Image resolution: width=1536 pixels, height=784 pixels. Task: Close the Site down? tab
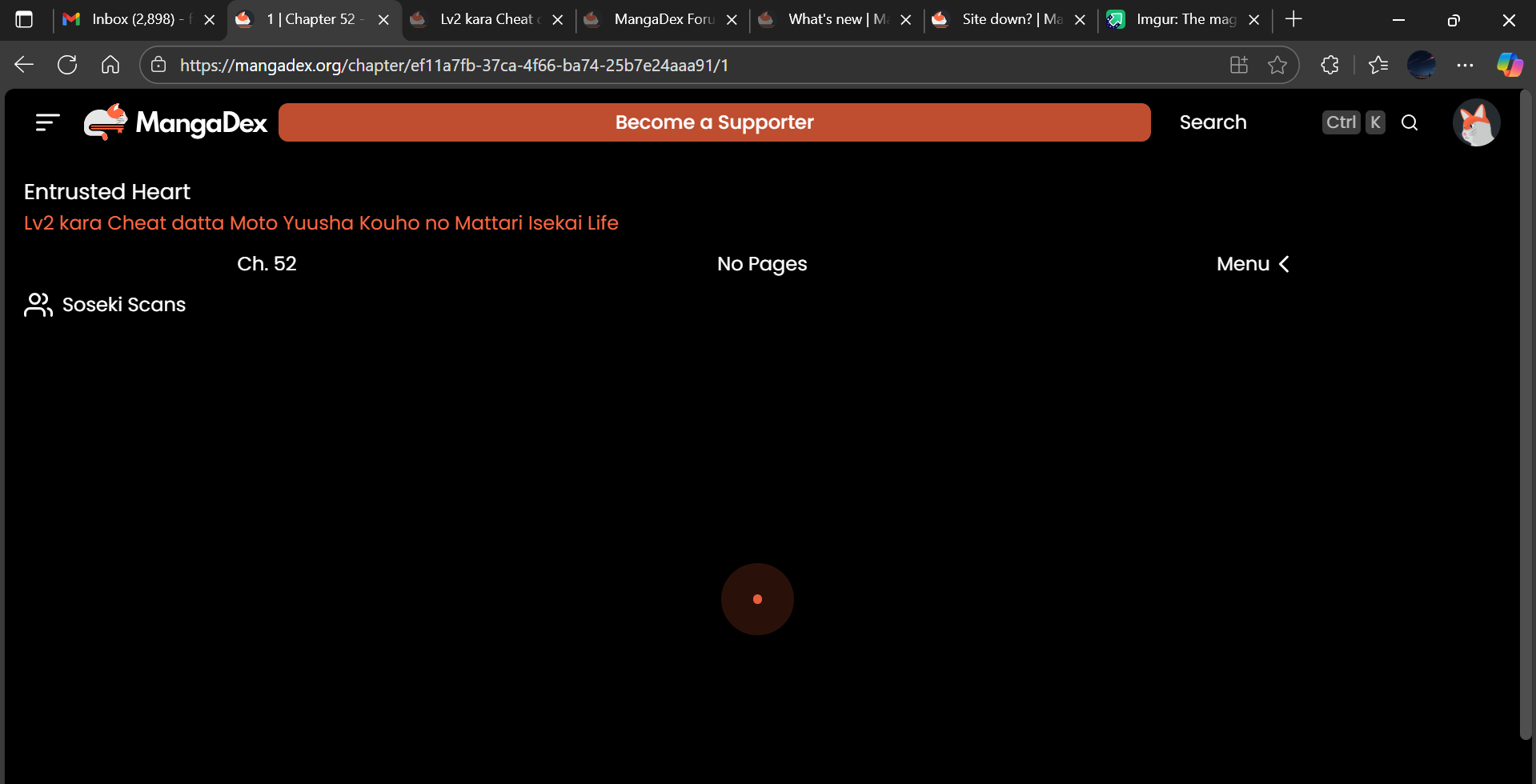(x=1080, y=20)
